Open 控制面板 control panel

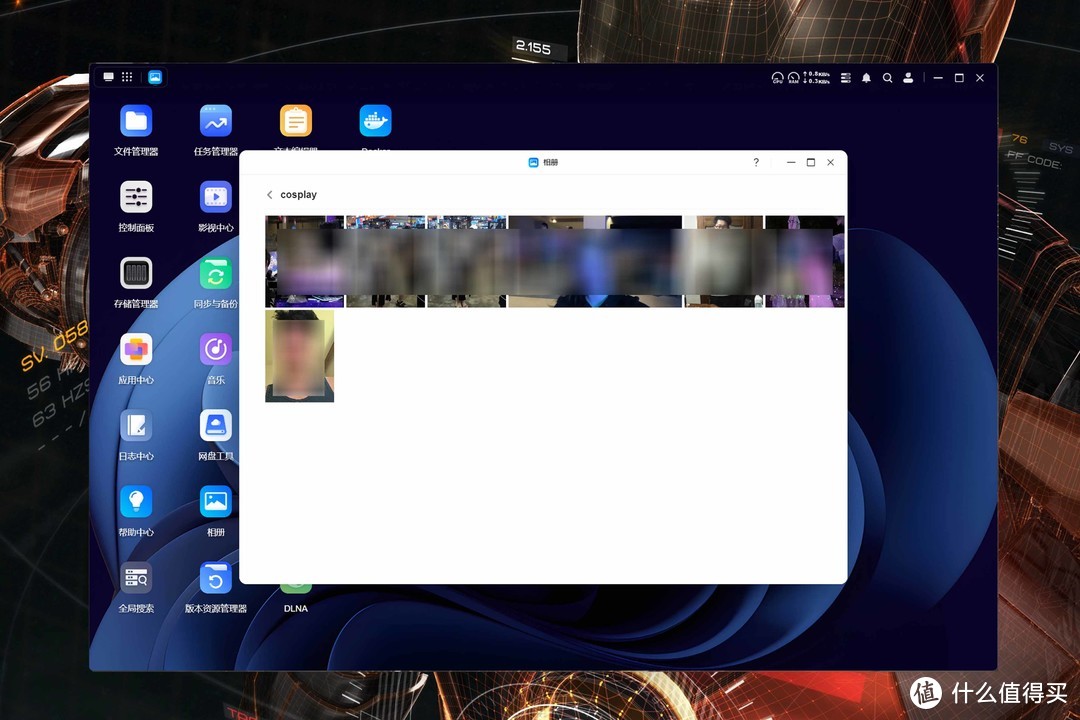point(136,197)
